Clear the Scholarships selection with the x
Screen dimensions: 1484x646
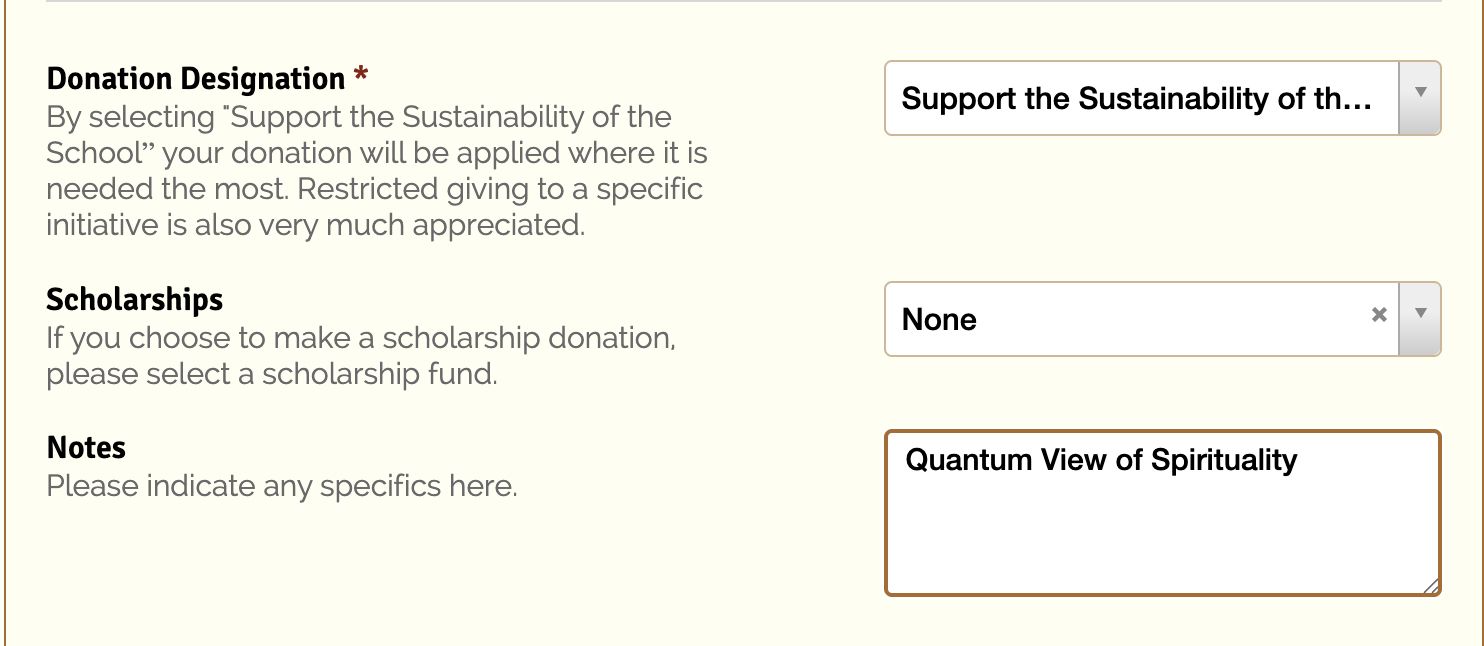click(x=1379, y=315)
